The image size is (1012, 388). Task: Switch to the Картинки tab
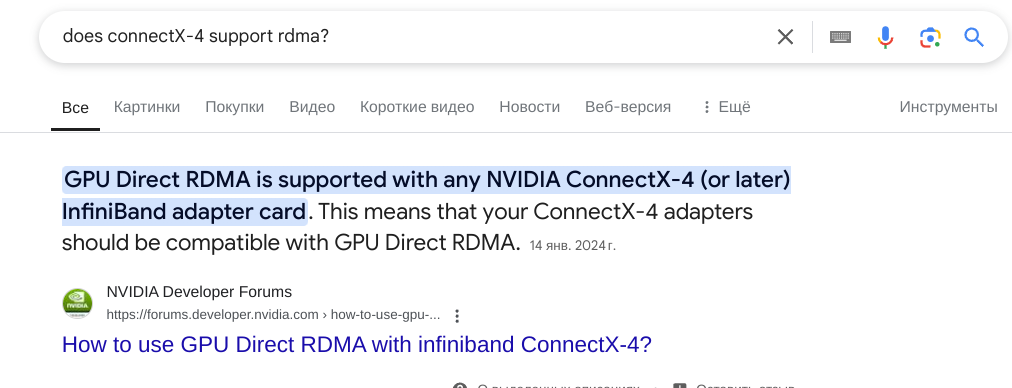click(147, 107)
